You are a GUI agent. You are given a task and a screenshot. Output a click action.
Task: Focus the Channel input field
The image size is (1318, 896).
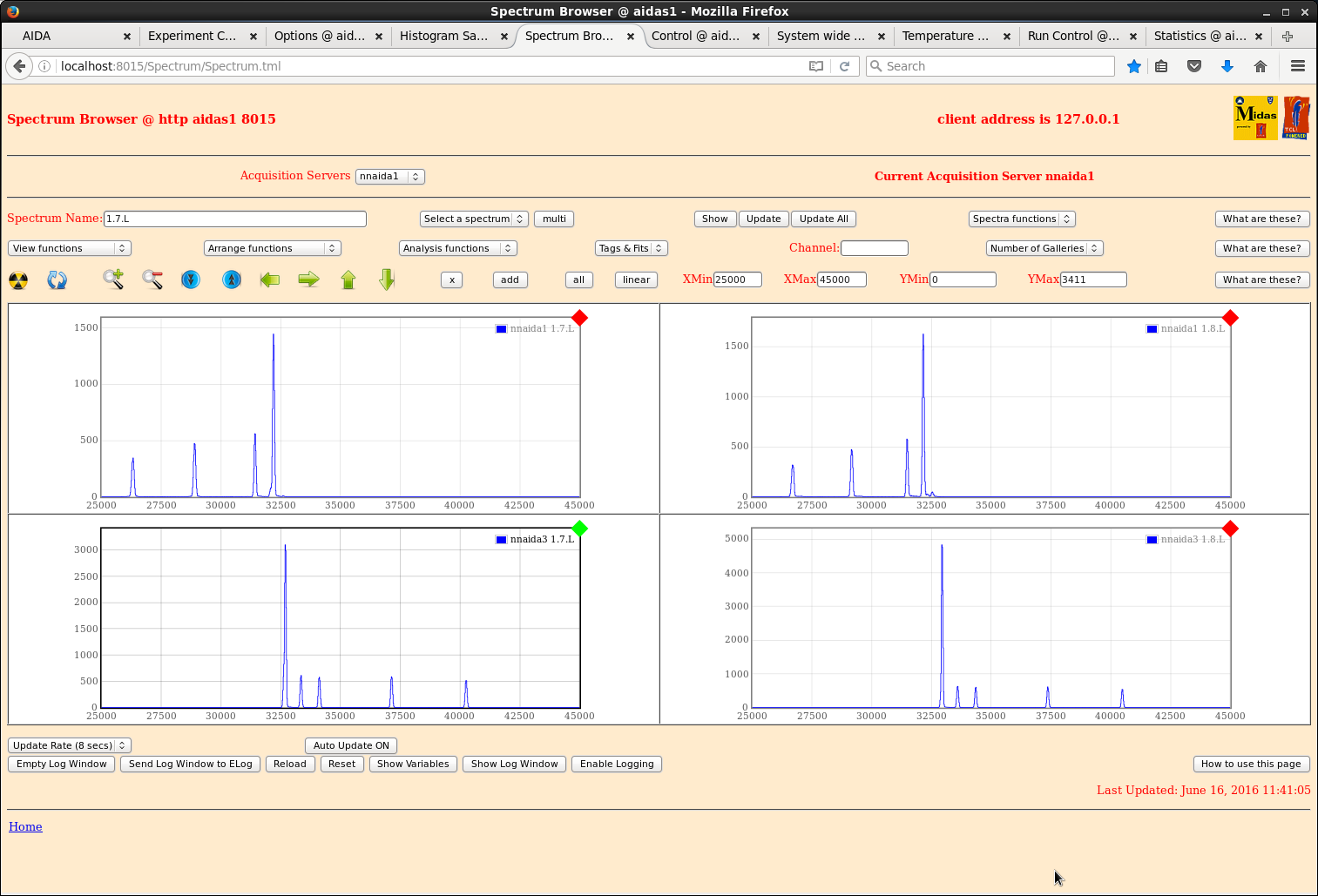click(x=875, y=248)
